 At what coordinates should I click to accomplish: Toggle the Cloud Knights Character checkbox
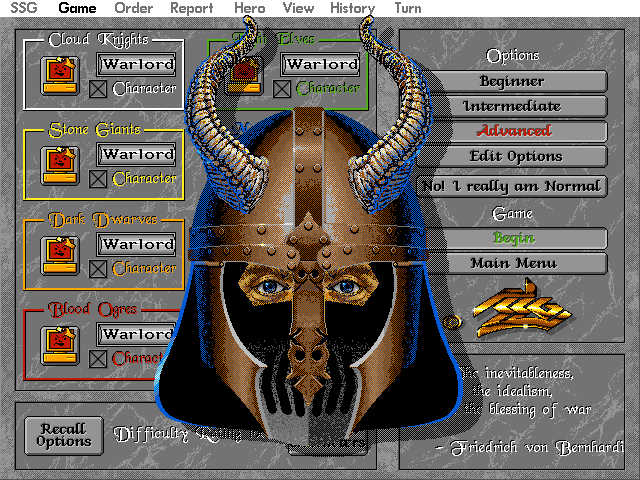98,89
